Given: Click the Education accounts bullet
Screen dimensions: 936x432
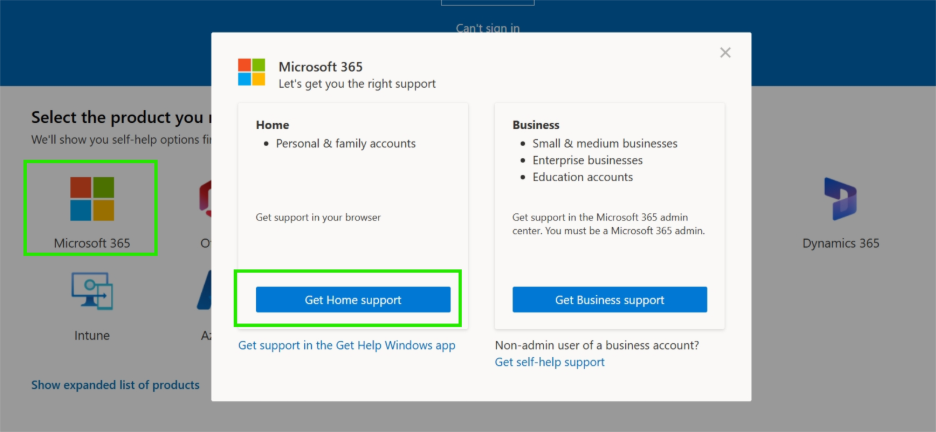Looking at the screenshot, I should pyautogui.click(x=583, y=177).
